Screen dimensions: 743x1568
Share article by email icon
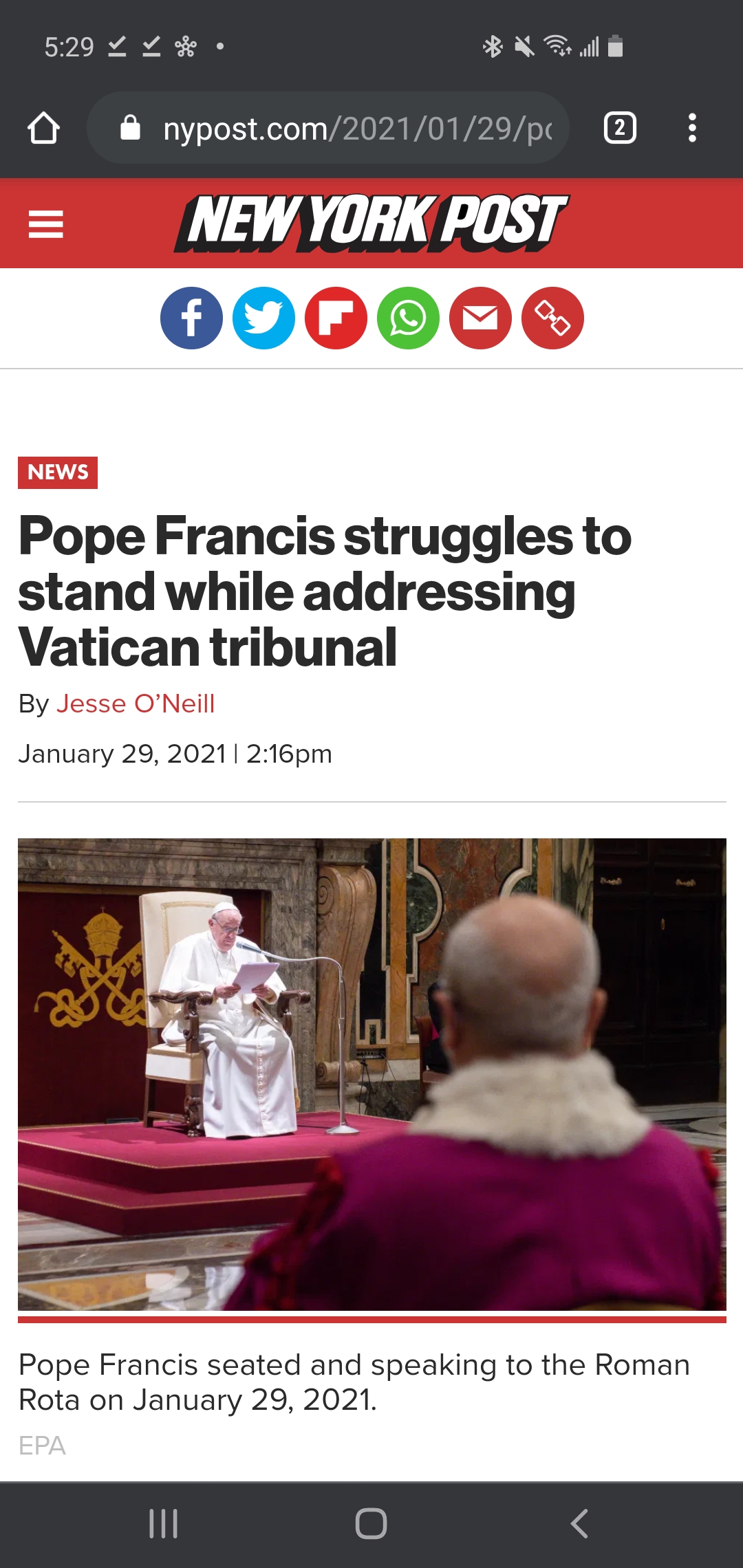point(480,318)
